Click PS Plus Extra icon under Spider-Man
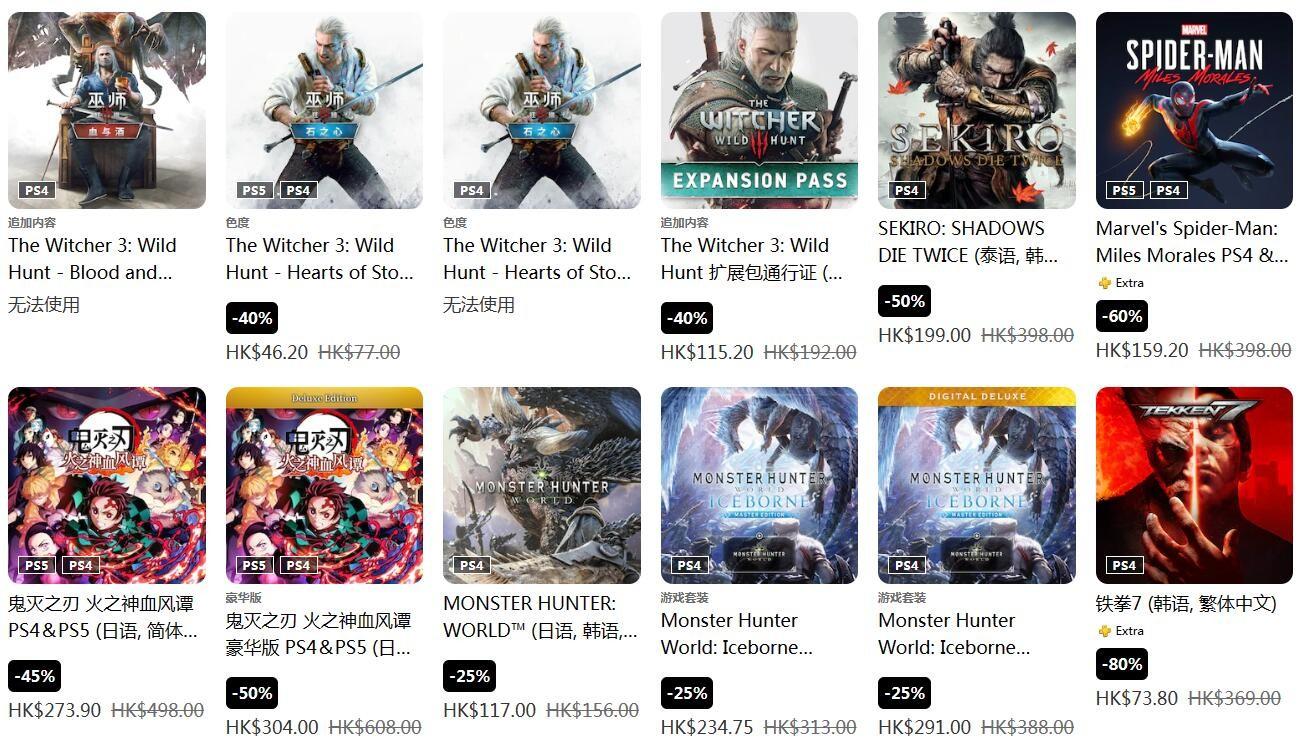This screenshot has width=1304, height=746. 1104,283
